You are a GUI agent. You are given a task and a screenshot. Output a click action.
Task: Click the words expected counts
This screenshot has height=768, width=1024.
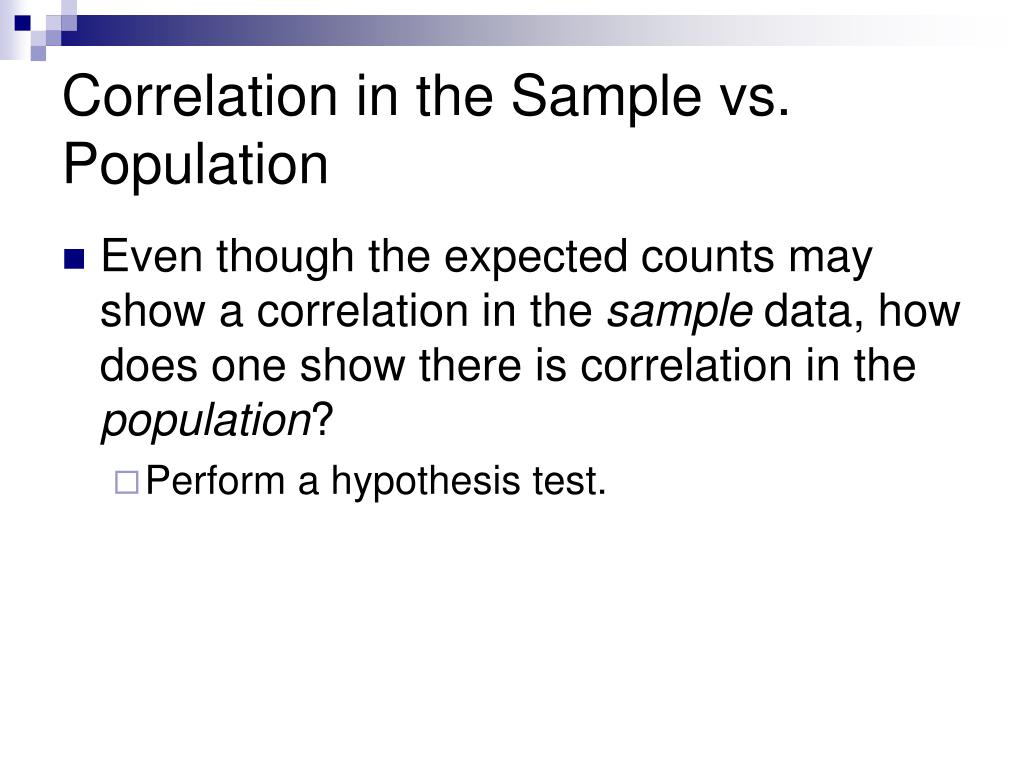pos(609,257)
